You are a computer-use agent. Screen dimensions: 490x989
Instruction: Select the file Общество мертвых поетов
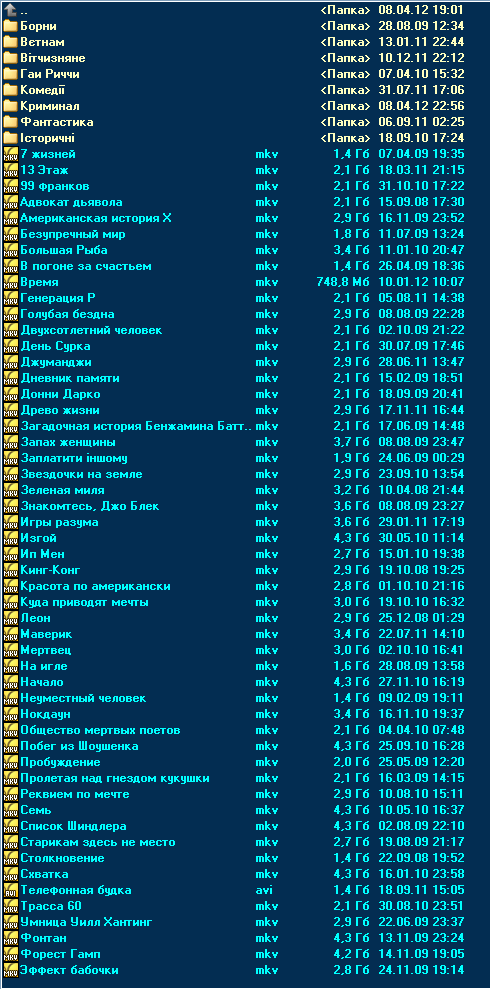point(100,730)
